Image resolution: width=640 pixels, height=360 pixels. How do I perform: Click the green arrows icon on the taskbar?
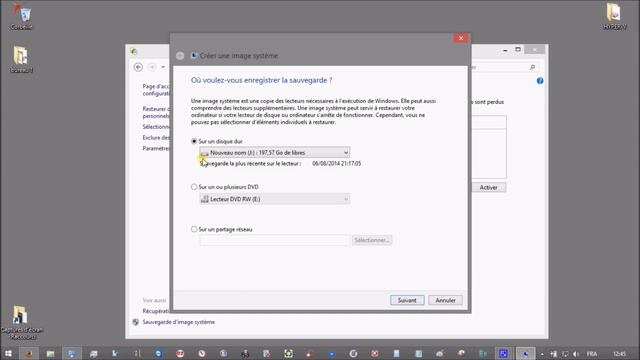pyautogui.click(x=288, y=353)
